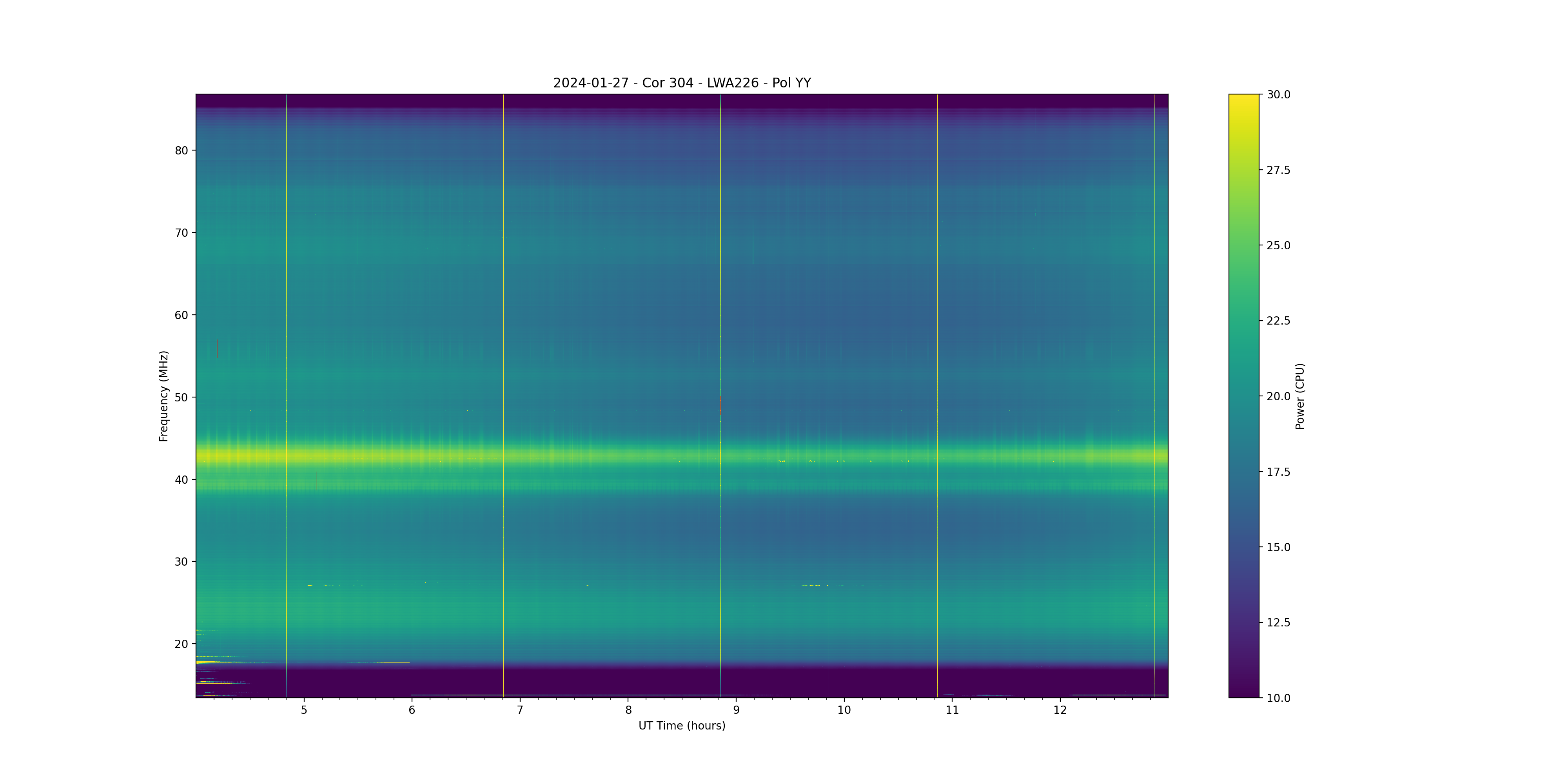
Task: Click the 20.0 colorbar tick label
Action: (x=1278, y=396)
